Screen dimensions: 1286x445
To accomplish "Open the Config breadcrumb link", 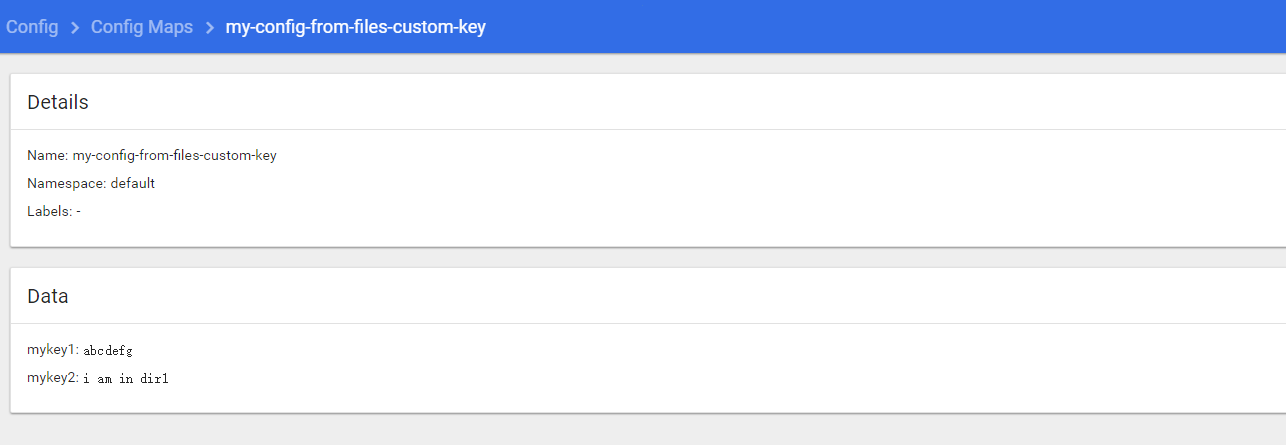I will [x=32, y=27].
